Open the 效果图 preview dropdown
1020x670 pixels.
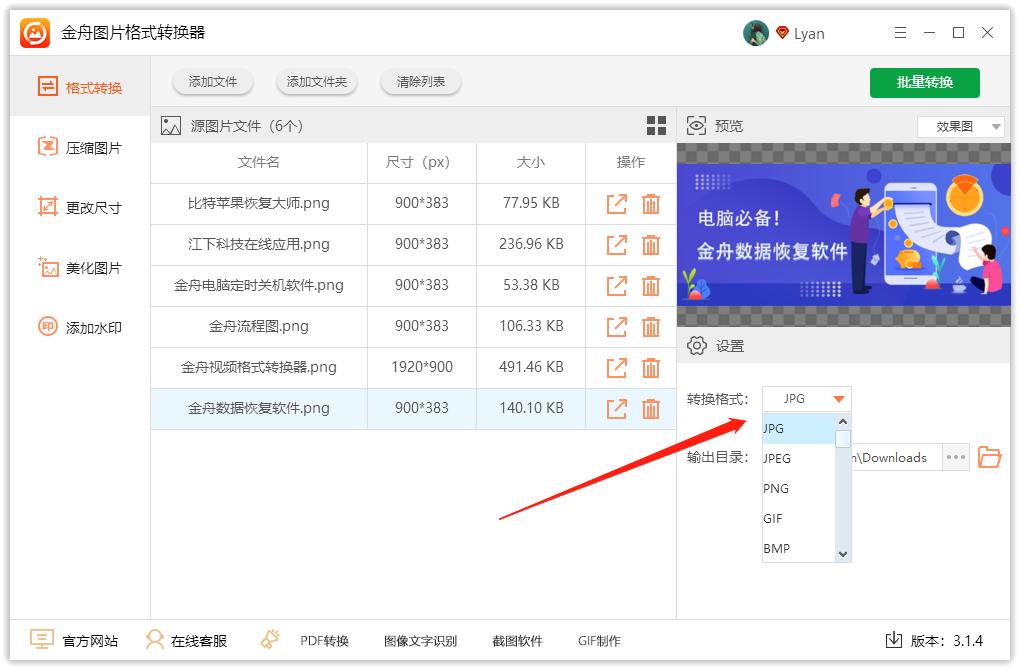click(x=961, y=126)
